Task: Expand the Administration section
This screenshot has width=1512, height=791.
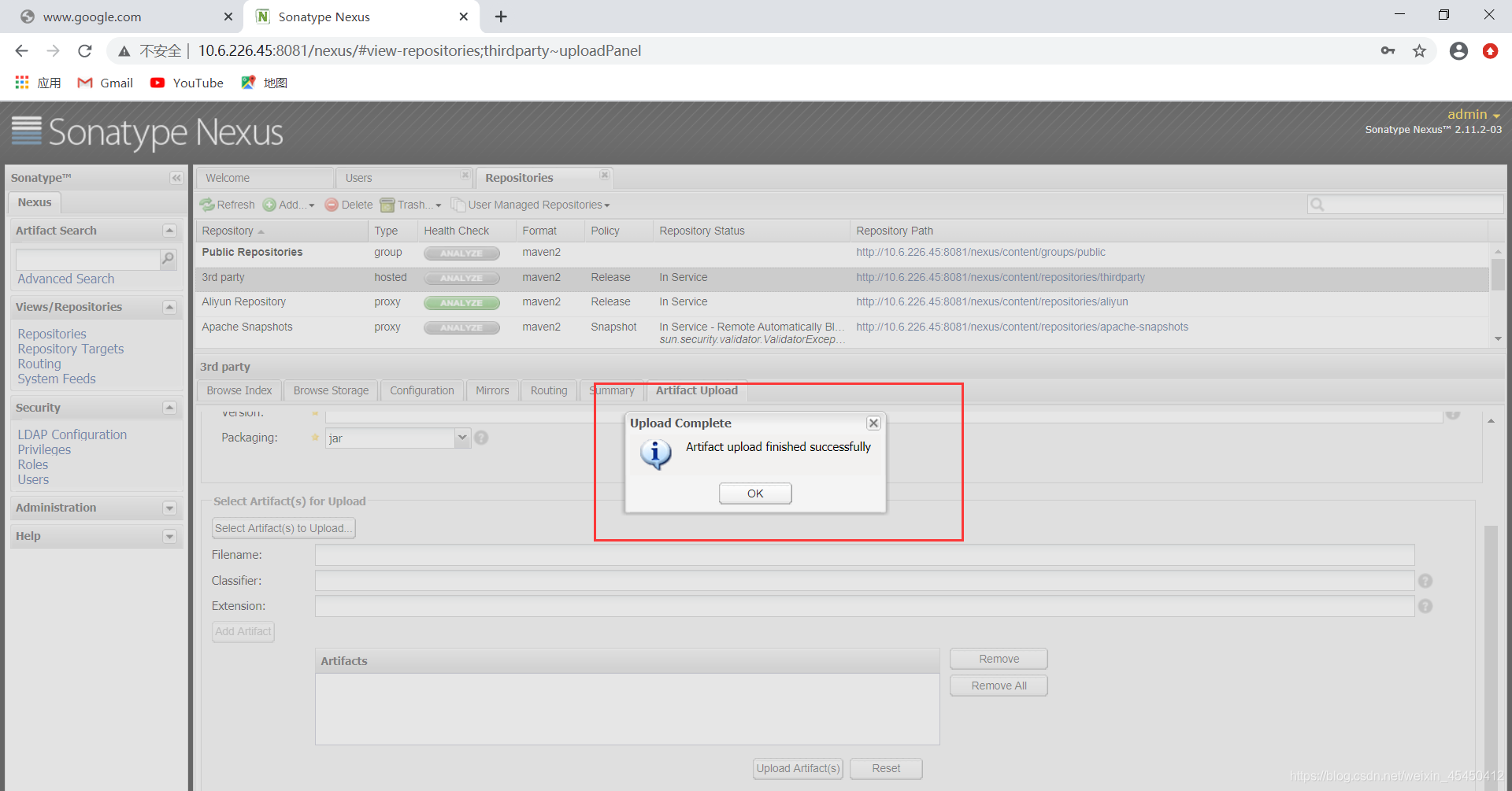Action: point(169,508)
